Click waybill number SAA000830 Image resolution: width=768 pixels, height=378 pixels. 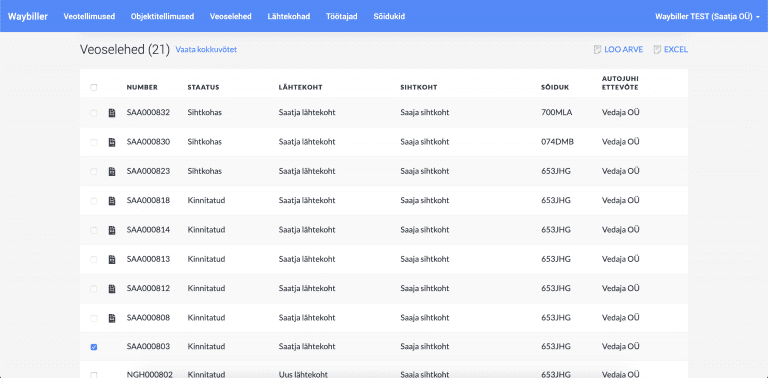(x=148, y=142)
